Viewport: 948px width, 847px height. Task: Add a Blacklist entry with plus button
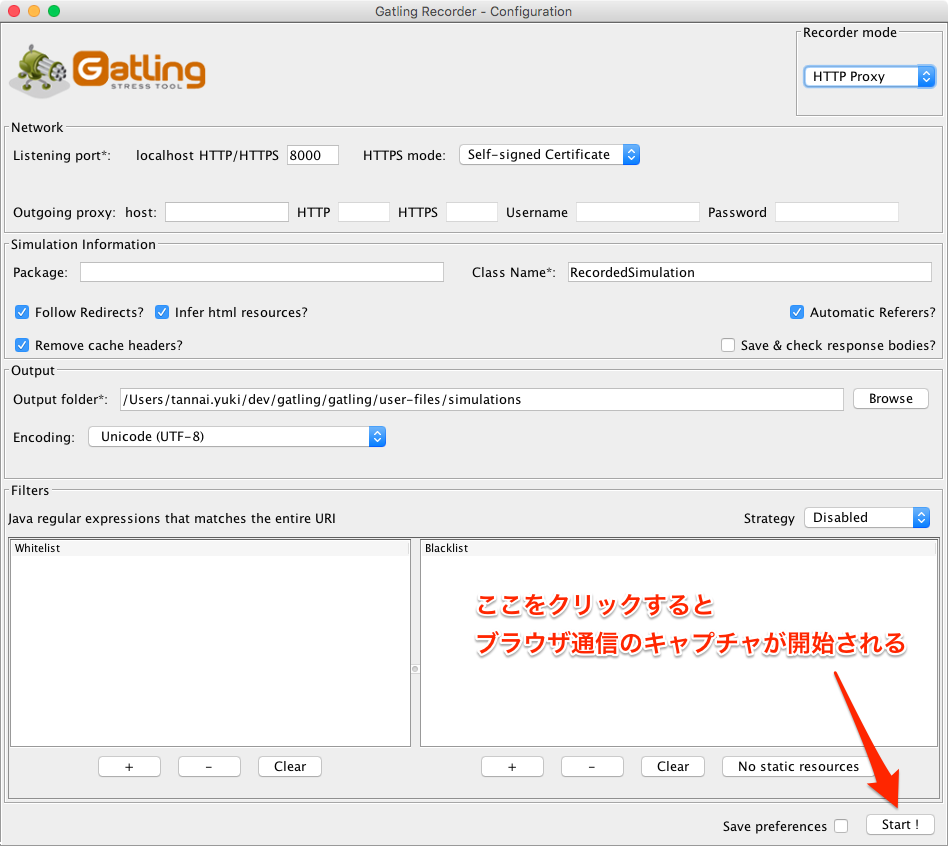pos(512,767)
